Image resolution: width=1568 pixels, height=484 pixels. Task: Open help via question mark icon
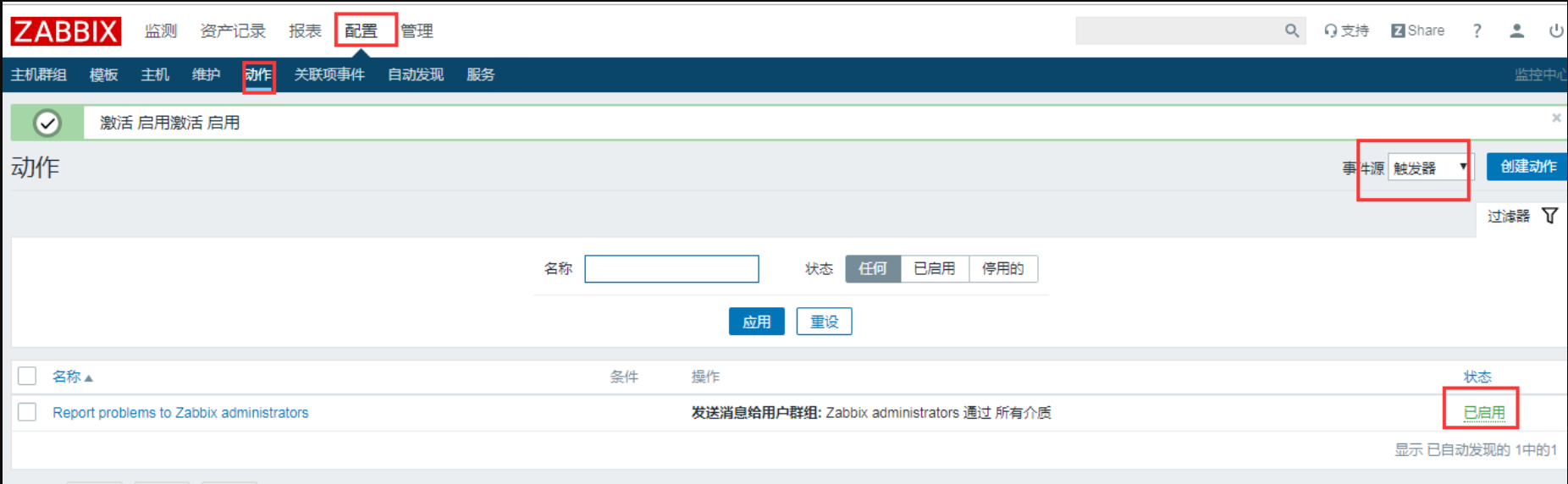click(x=1477, y=30)
